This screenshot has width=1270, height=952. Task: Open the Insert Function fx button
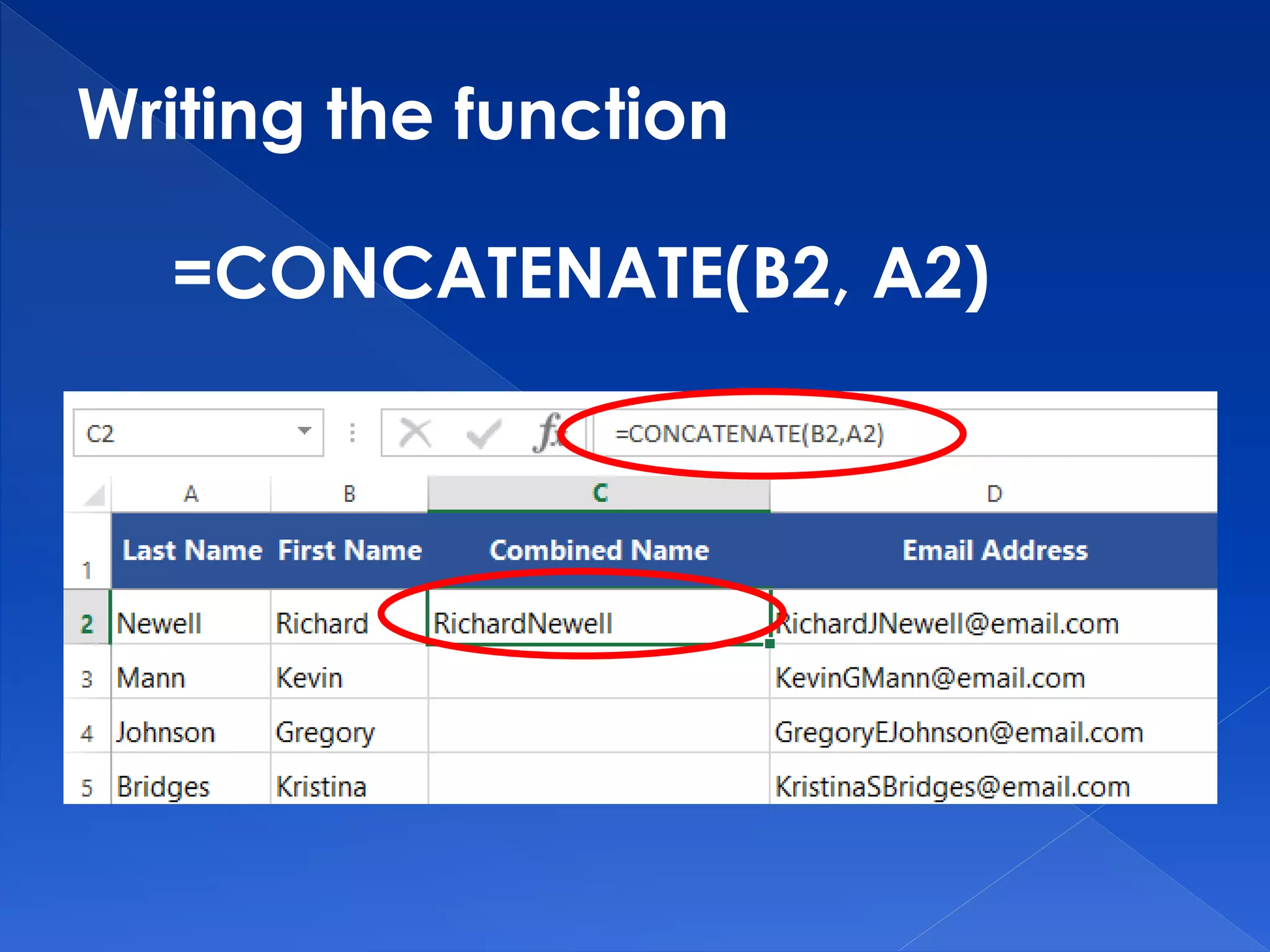548,433
